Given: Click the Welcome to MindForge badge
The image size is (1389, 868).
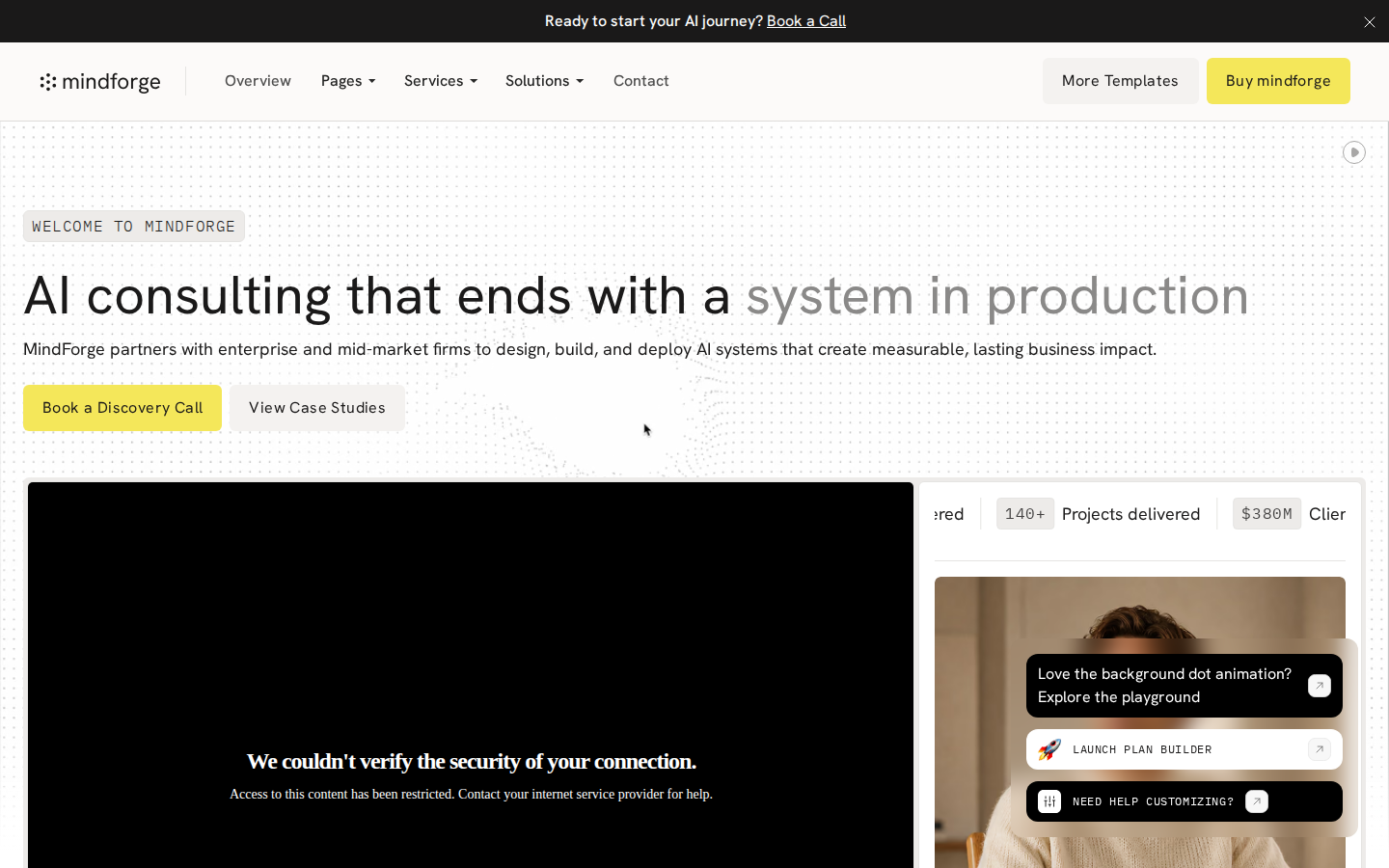Looking at the screenshot, I should (x=134, y=227).
